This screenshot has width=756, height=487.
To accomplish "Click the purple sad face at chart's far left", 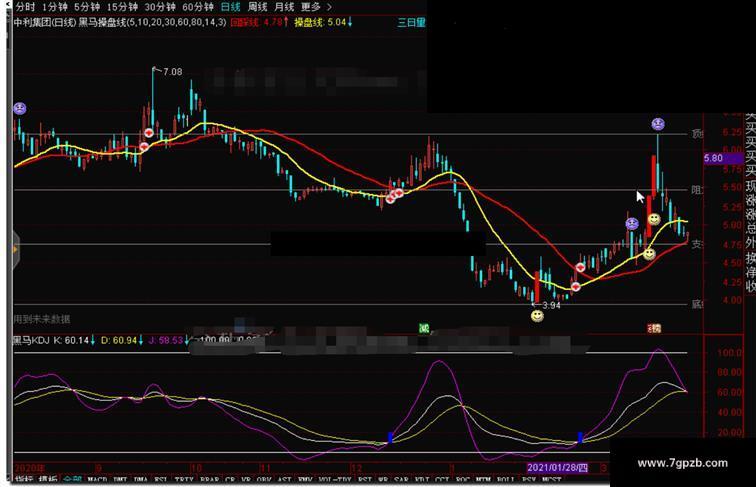I will click(x=19, y=108).
